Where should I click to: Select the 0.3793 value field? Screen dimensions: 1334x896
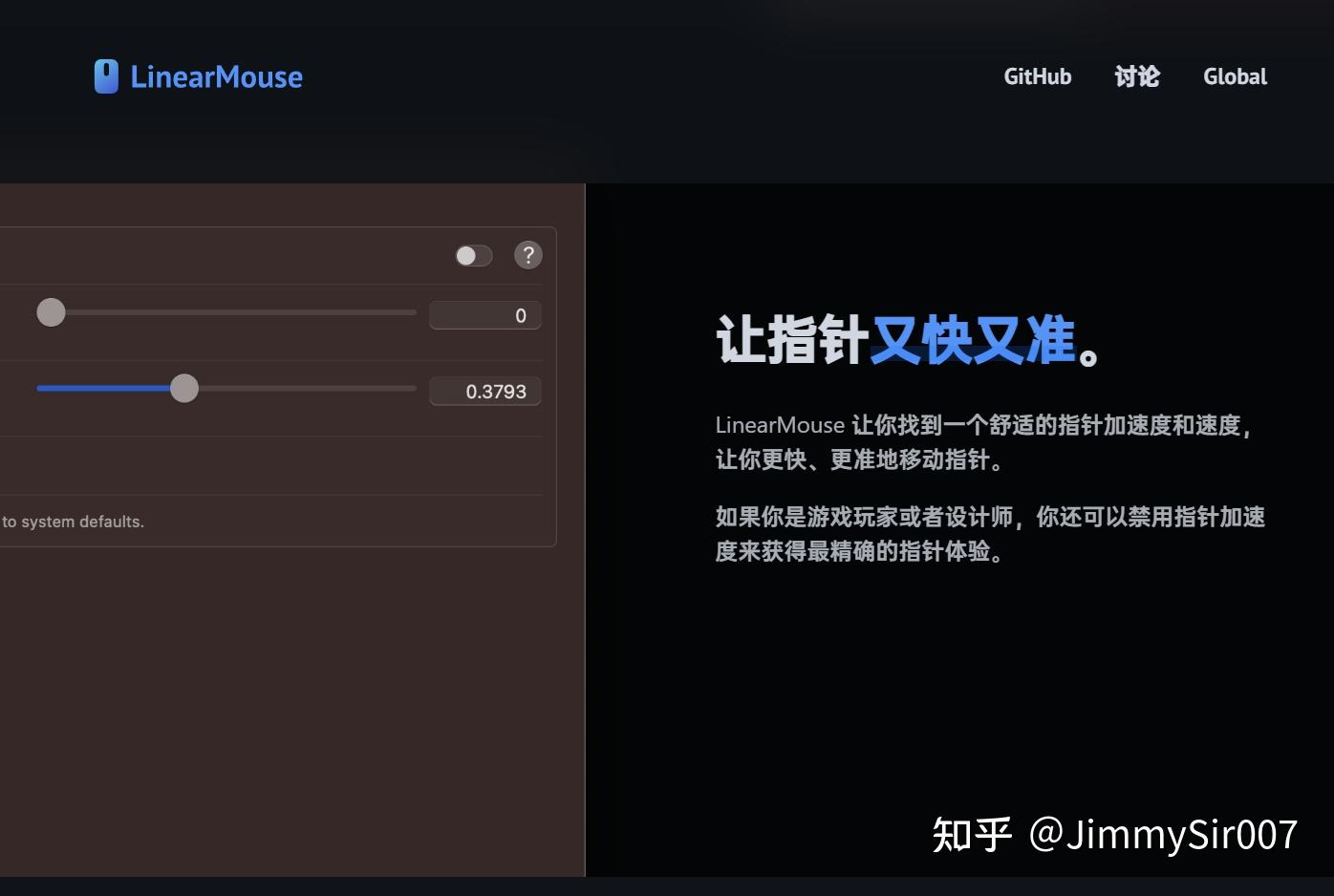tap(485, 391)
